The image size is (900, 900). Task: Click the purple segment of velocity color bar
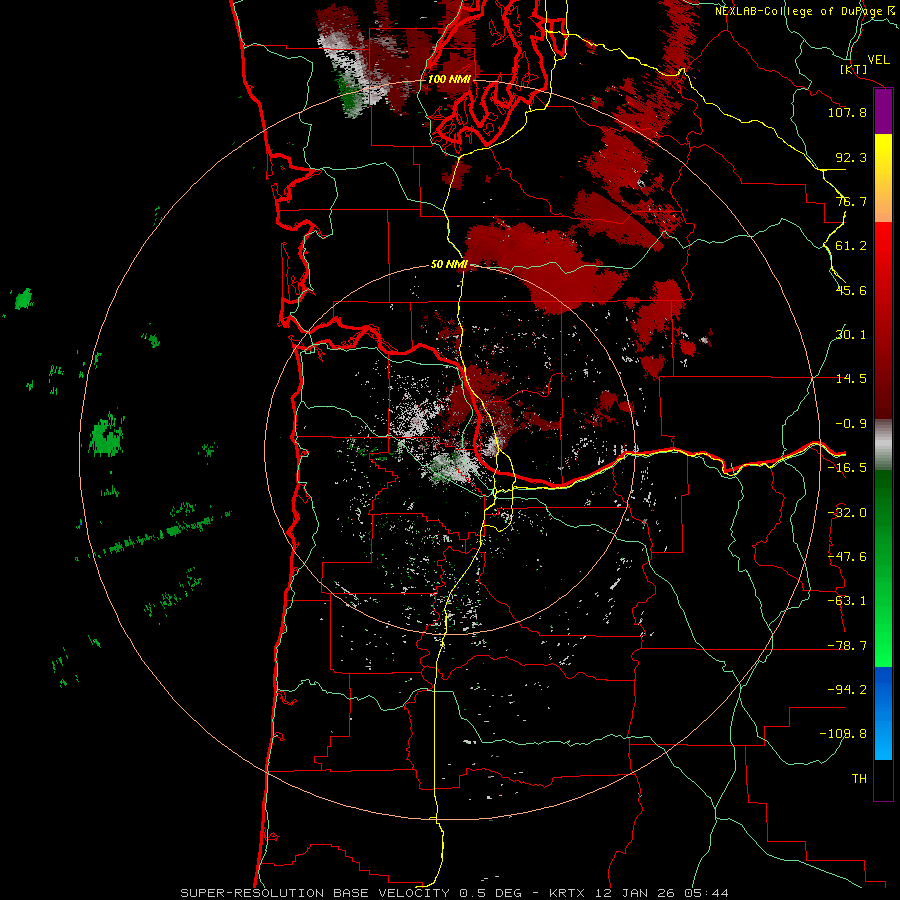[x=883, y=111]
